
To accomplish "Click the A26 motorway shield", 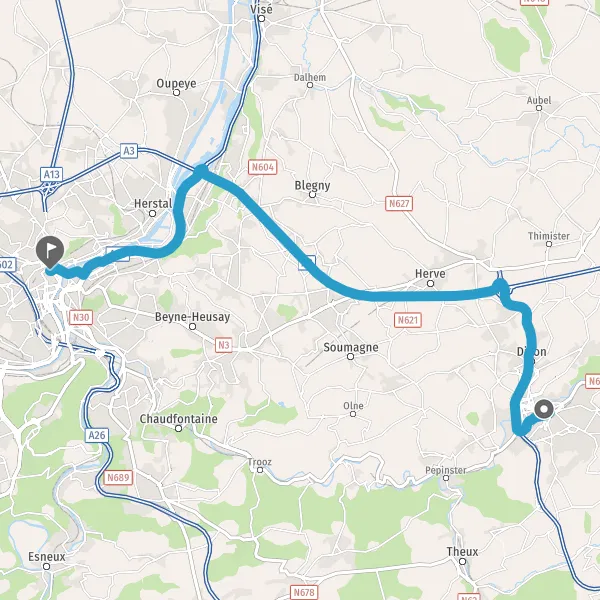I will (x=96, y=435).
